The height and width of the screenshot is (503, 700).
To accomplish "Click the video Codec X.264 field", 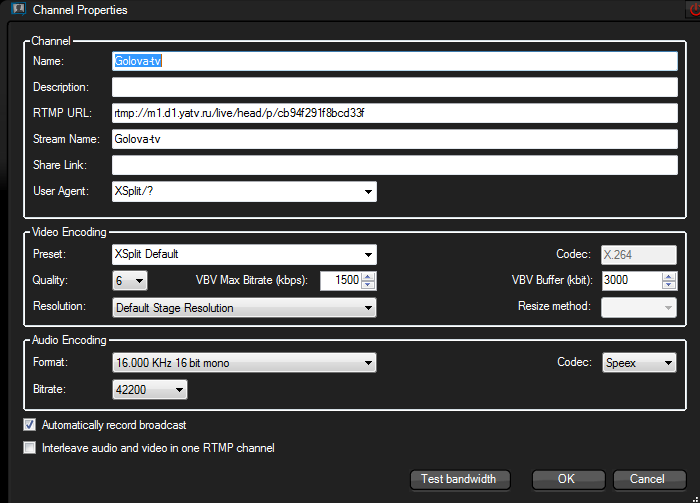I will (x=639, y=255).
